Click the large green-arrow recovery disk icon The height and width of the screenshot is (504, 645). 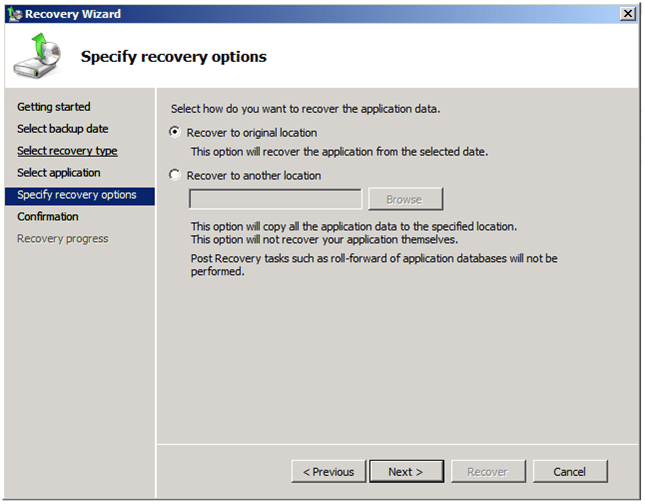(x=36, y=57)
